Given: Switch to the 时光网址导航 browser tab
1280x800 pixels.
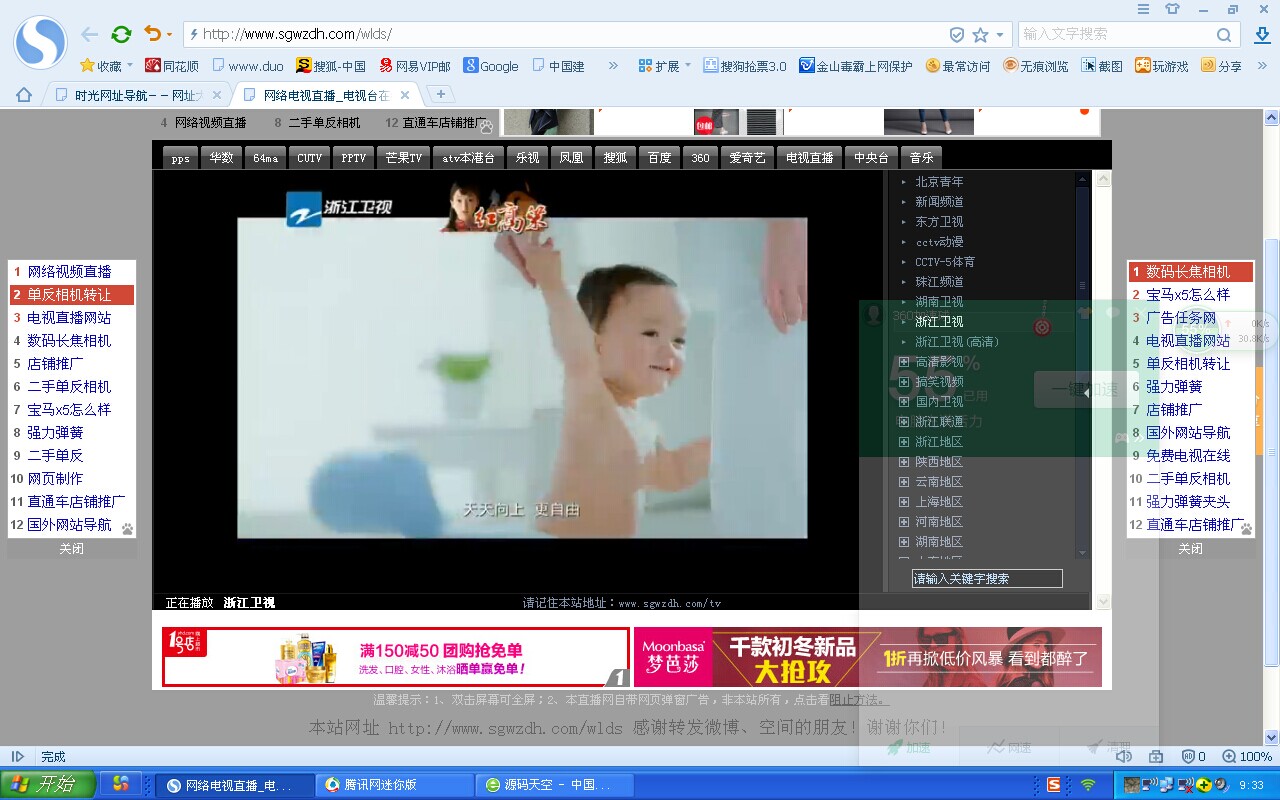Looking at the screenshot, I should point(130,96).
